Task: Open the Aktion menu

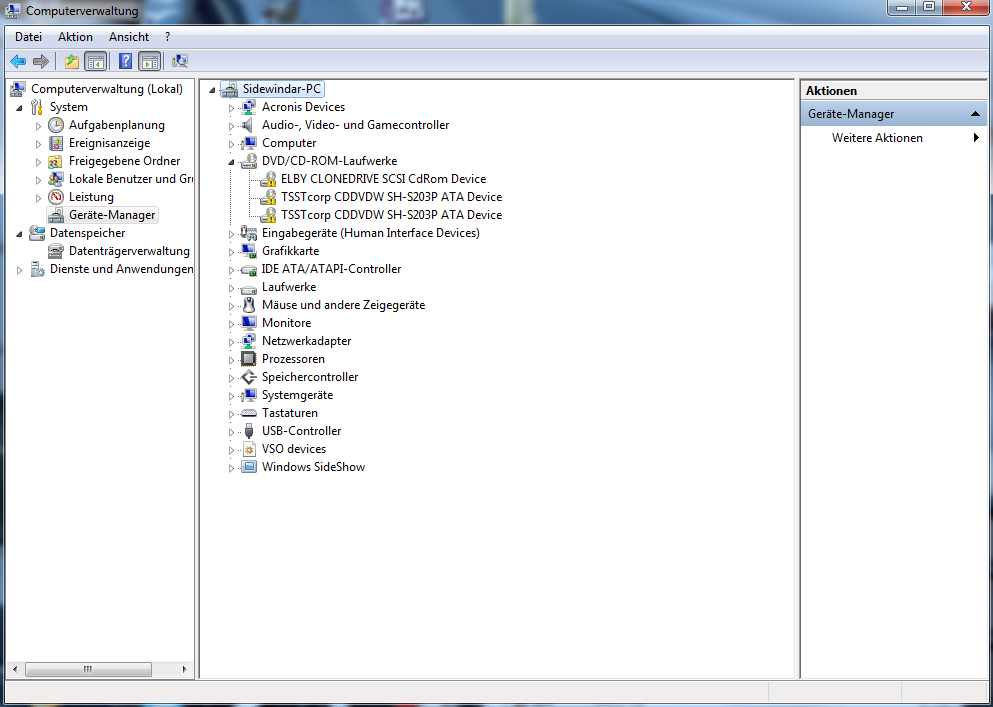Action: point(75,37)
